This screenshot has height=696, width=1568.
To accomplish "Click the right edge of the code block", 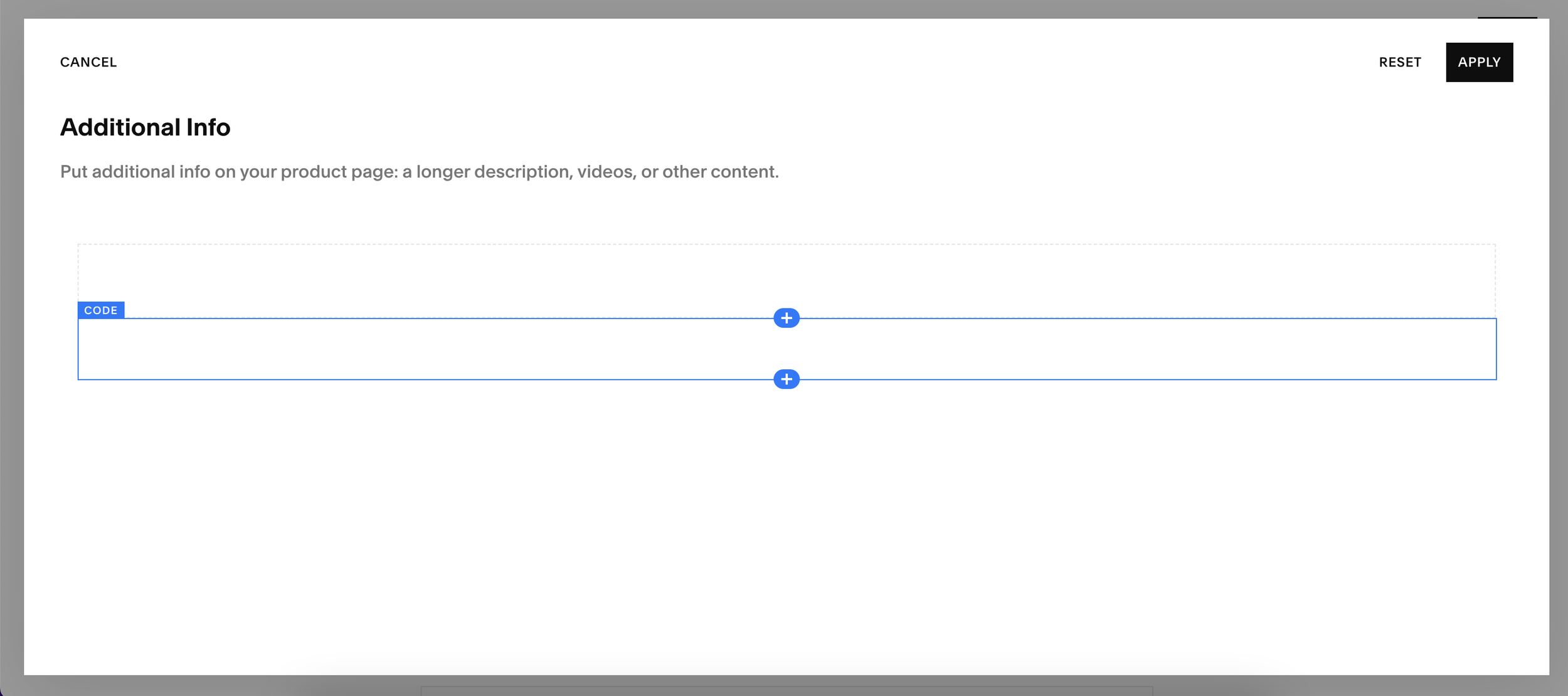I will click(1495, 349).
